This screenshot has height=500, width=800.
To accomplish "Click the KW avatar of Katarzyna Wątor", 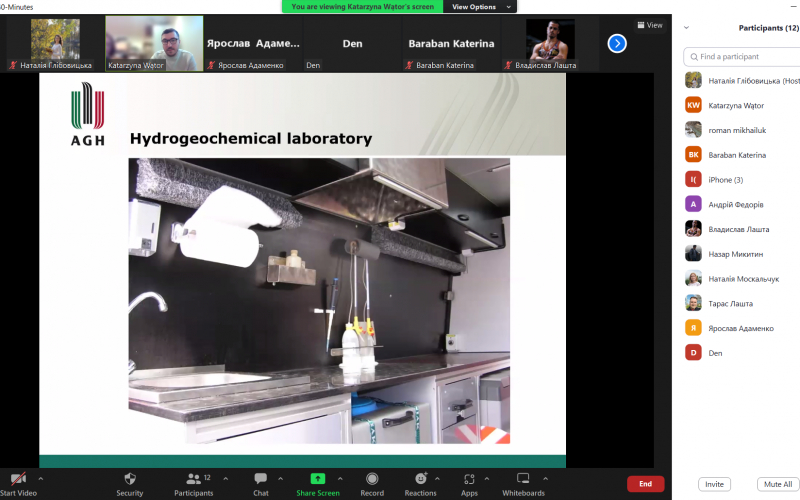I will 693,105.
